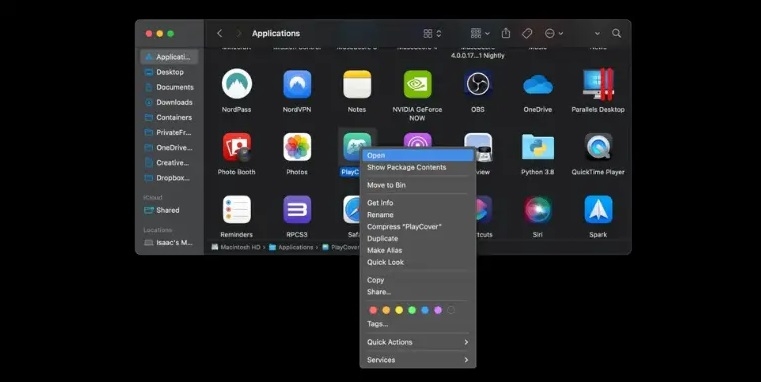Select the OneDrive app icon
The width and height of the screenshot is (761, 382).
coord(538,85)
